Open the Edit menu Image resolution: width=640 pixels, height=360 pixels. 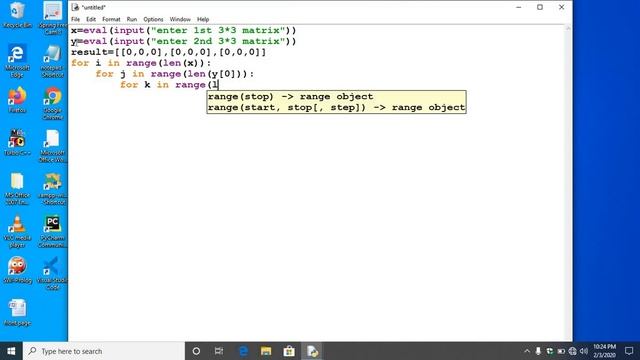point(91,19)
